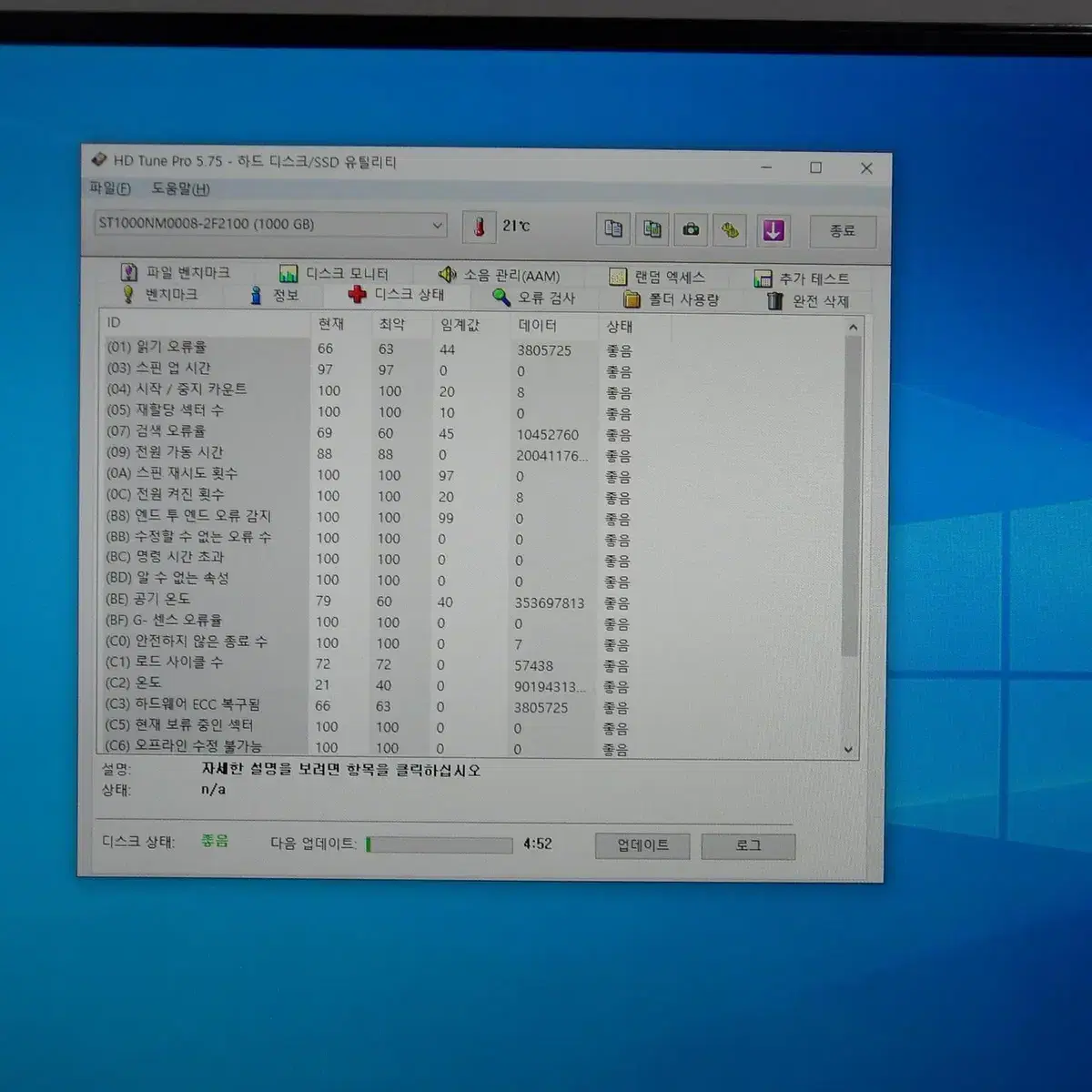Click the thermometer temperature icon

tap(479, 227)
